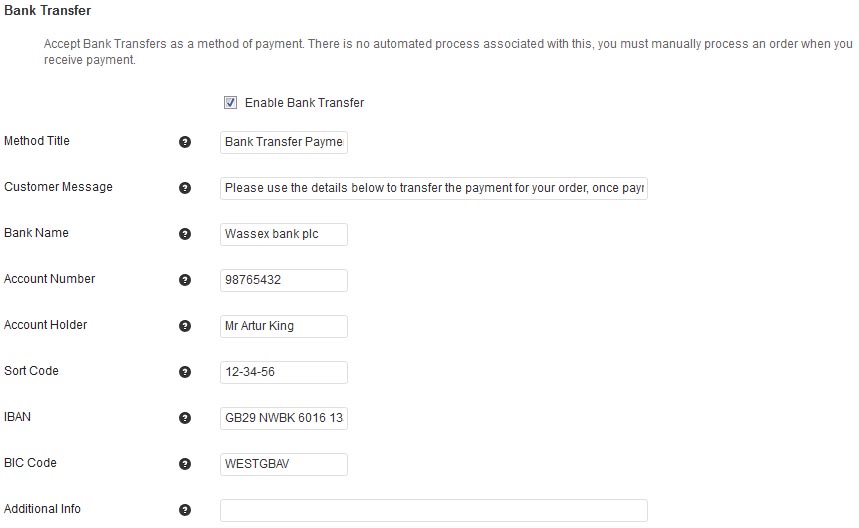Click the Sort Code help icon
The width and height of the screenshot is (859, 528).
click(x=184, y=372)
